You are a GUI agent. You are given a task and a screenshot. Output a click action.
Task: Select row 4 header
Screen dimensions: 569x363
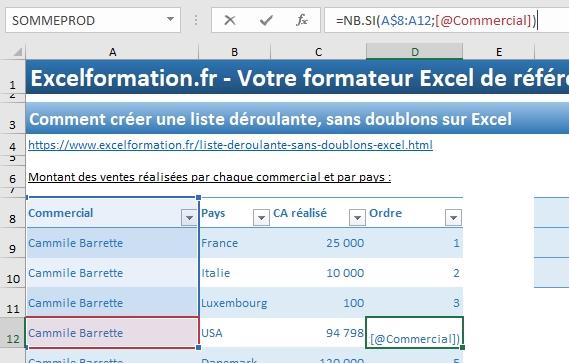[x=13, y=145]
